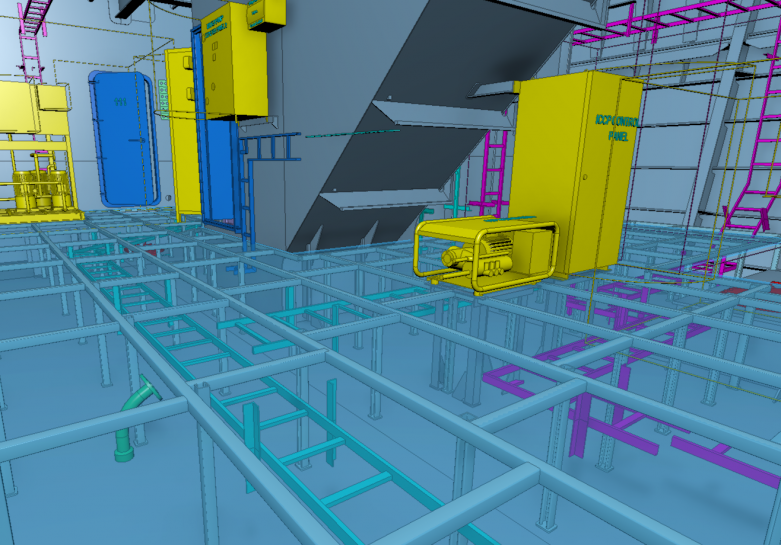Click the yellow cylinders on the left skid

(40, 191)
